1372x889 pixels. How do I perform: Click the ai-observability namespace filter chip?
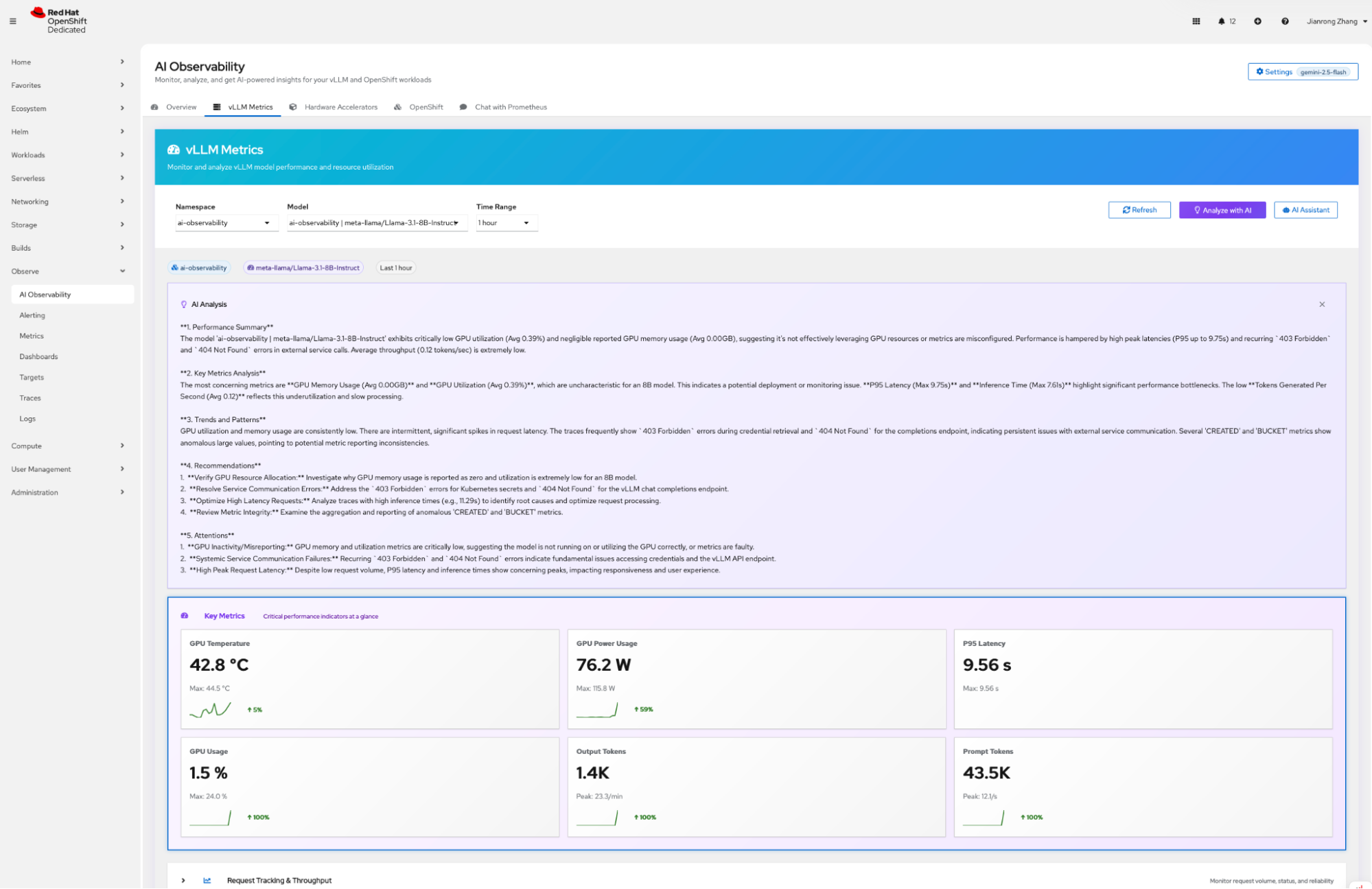click(x=199, y=268)
